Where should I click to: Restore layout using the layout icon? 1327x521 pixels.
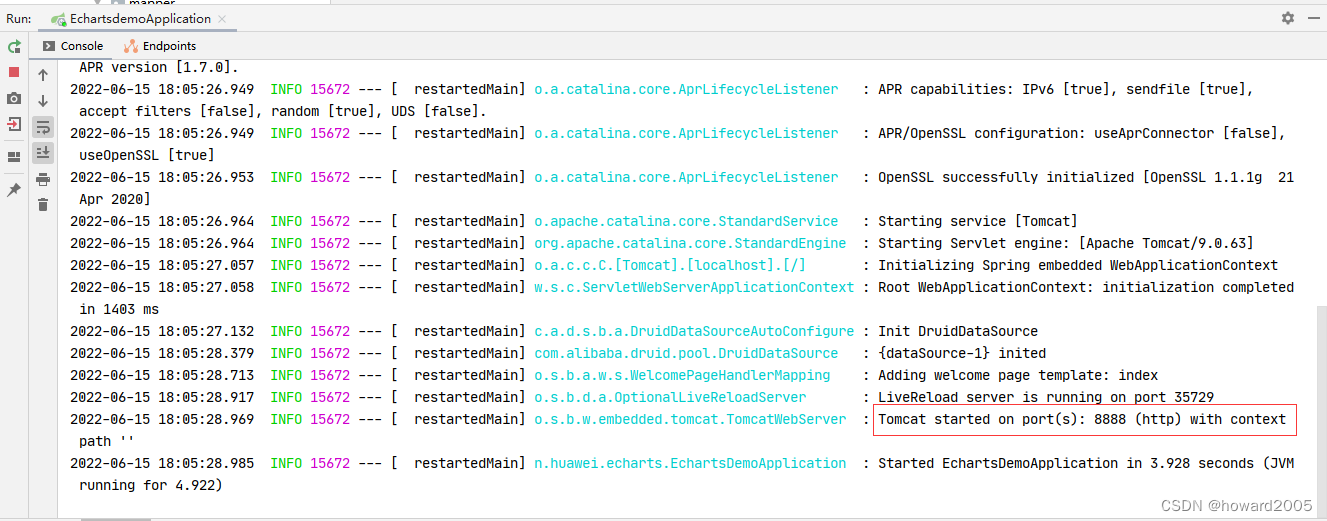(x=14, y=157)
